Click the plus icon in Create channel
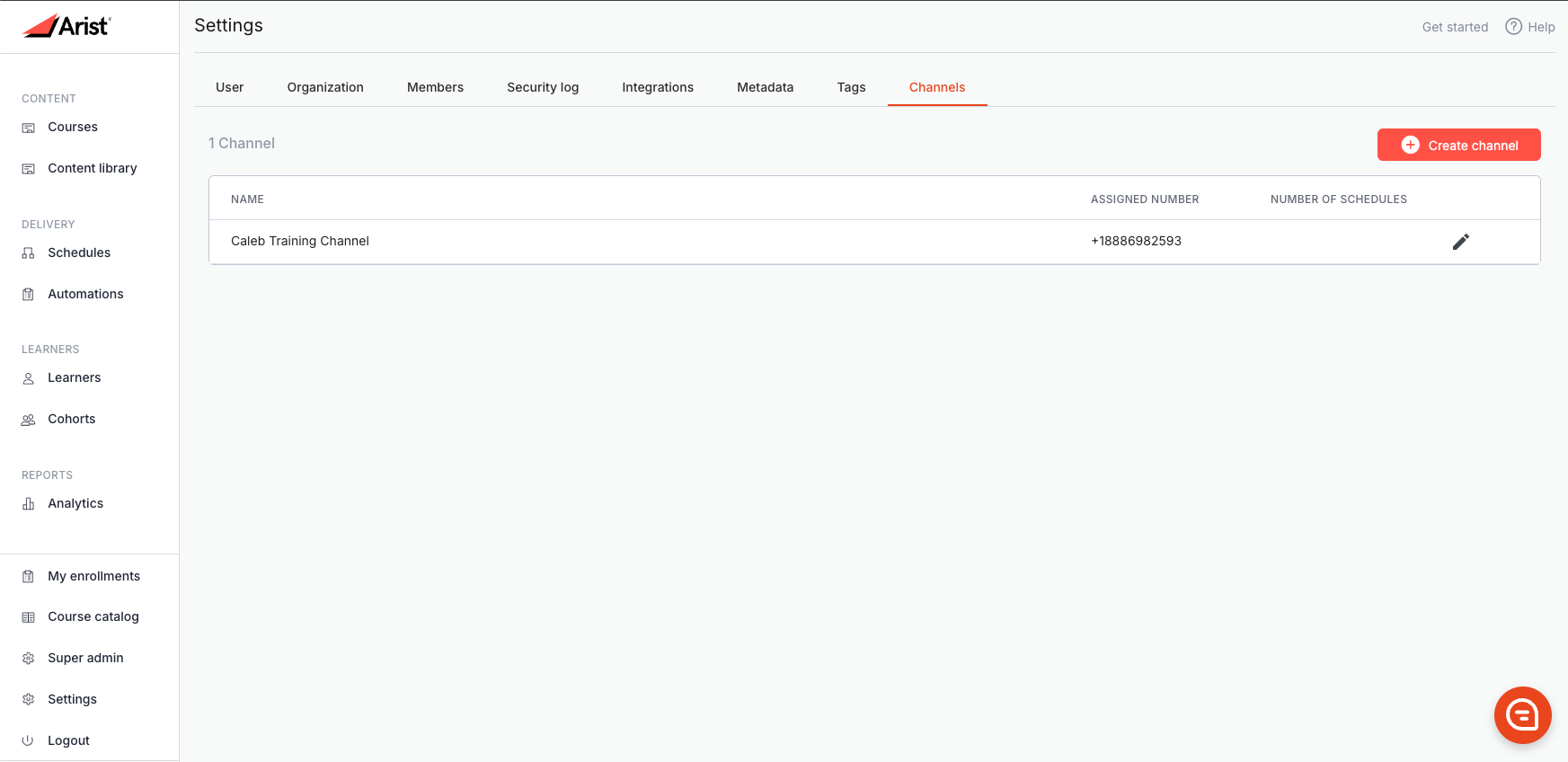This screenshot has width=1568, height=762. (1411, 145)
